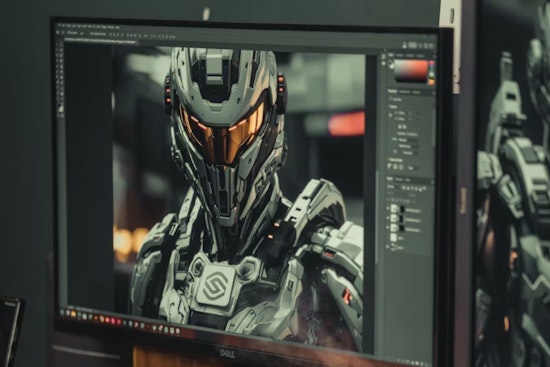Image resolution: width=550 pixels, height=367 pixels.
Task: Click the canvas height field in Properties
Action: pyautogui.click(x=402, y=119)
